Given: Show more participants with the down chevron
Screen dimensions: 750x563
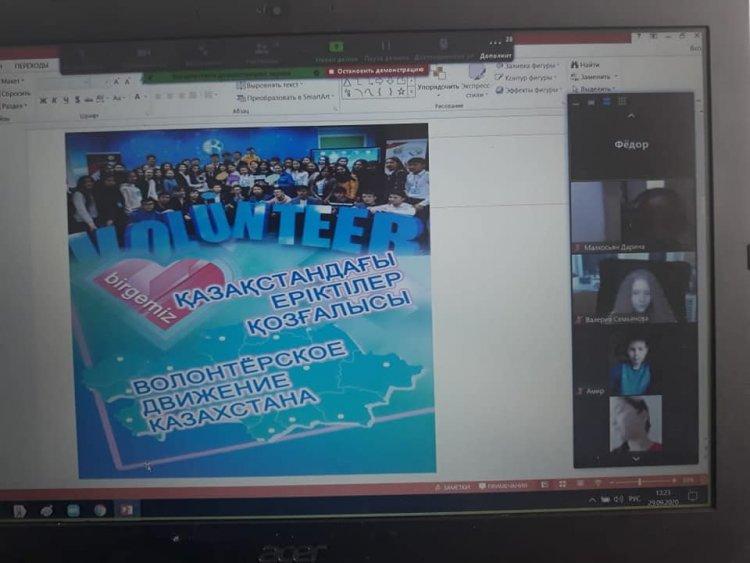Looking at the screenshot, I should [635, 459].
